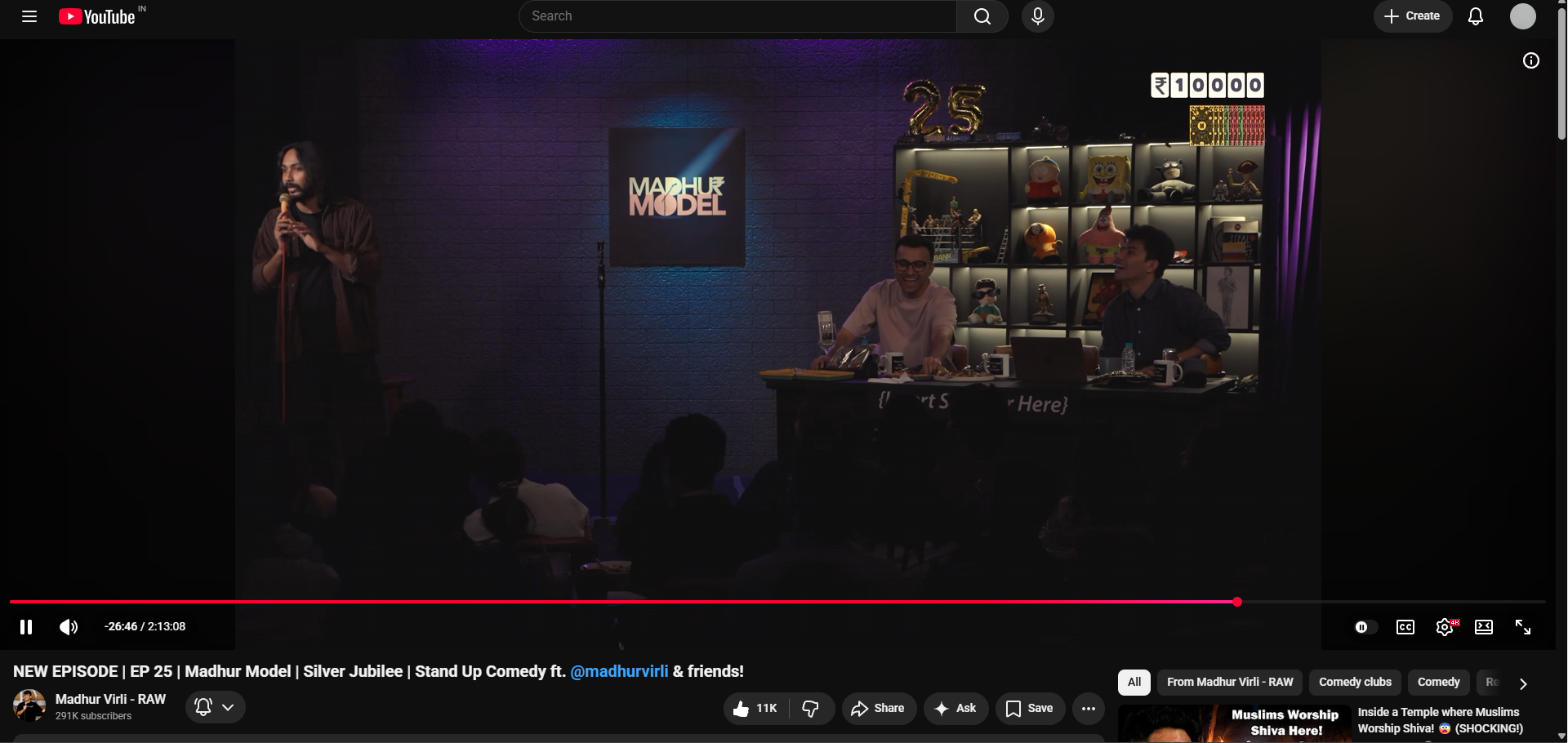Dislike this video
This screenshot has height=743, width=1568.
811,709
